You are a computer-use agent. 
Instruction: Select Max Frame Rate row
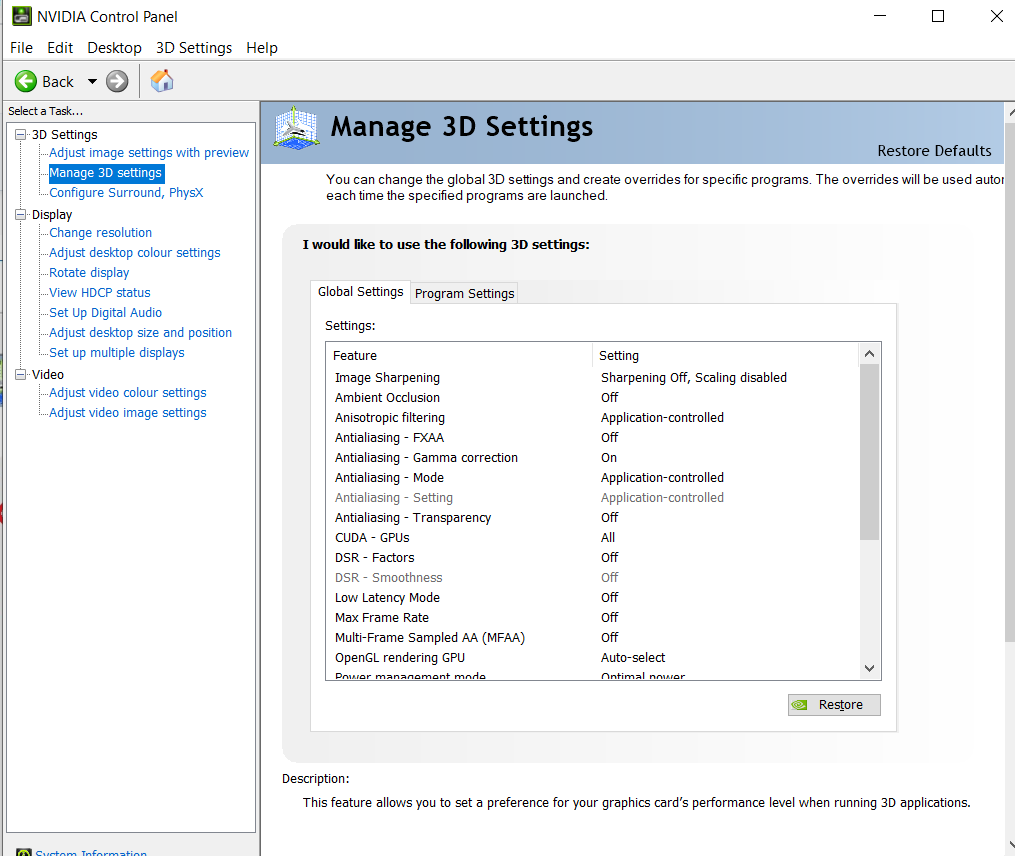pyautogui.click(x=592, y=618)
